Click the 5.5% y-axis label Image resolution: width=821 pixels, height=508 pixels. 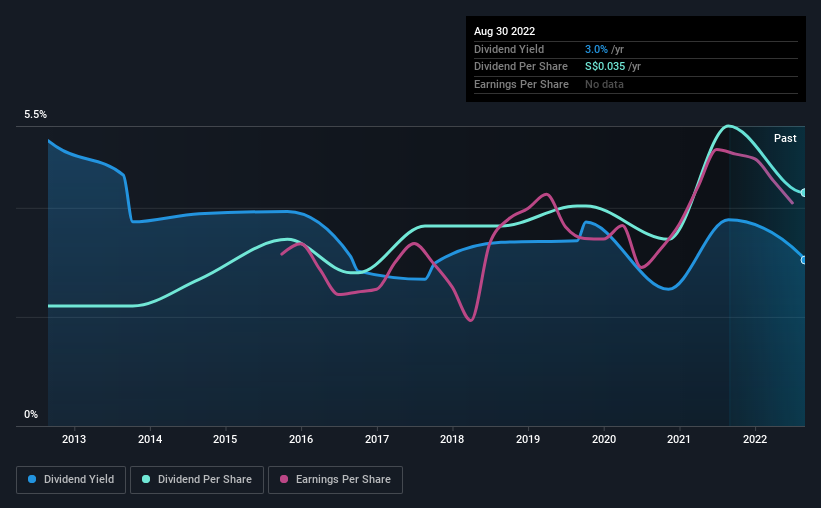[35, 114]
